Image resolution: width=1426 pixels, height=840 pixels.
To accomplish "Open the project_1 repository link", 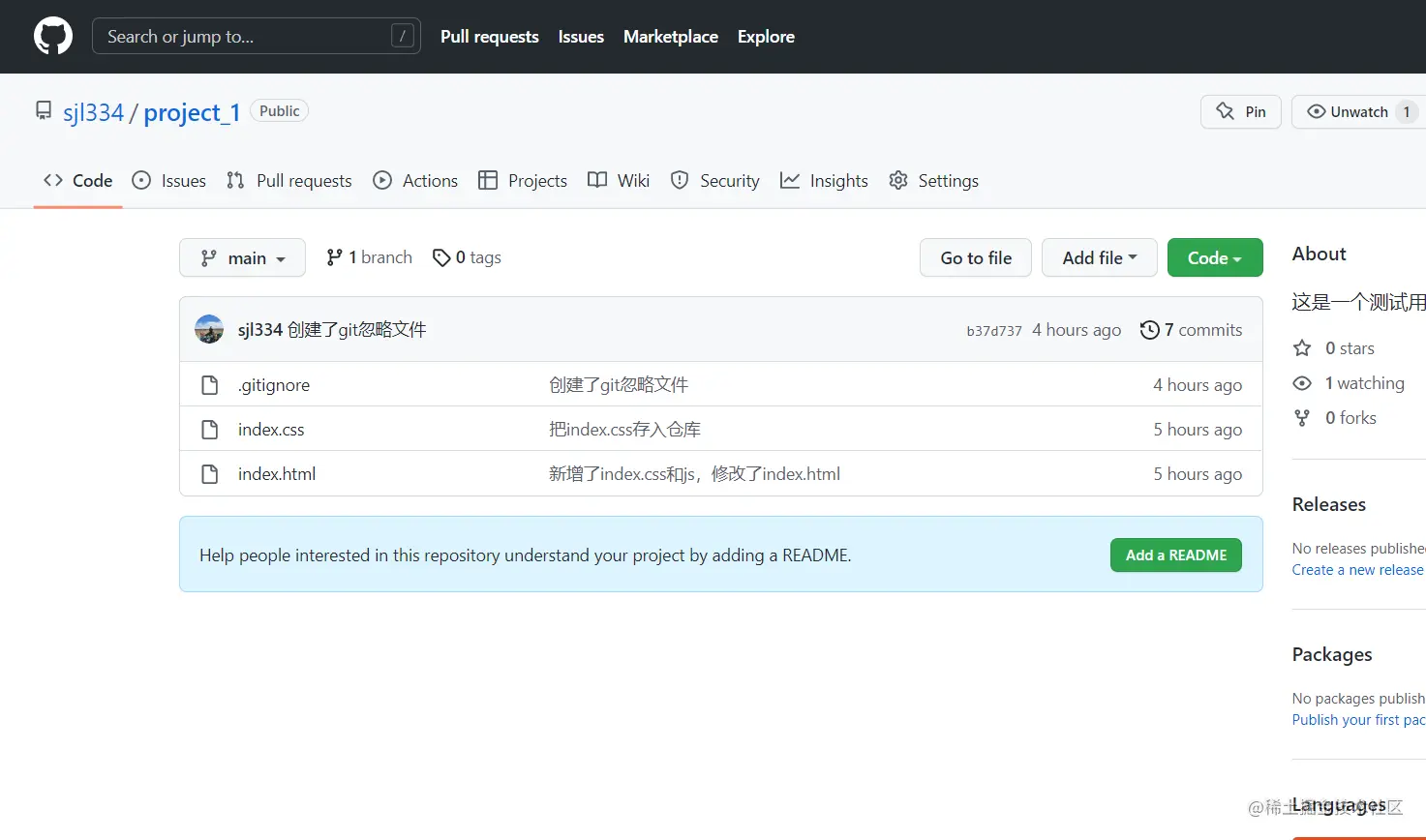I will pyautogui.click(x=192, y=112).
